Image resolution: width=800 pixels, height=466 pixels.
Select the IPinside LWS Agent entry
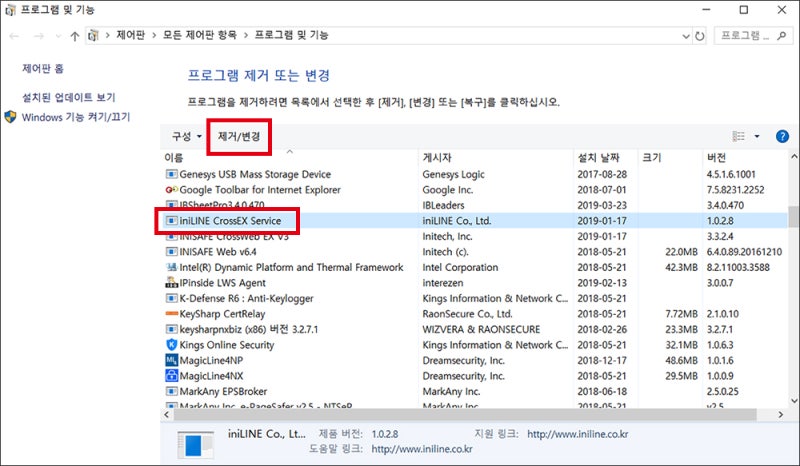point(474,282)
